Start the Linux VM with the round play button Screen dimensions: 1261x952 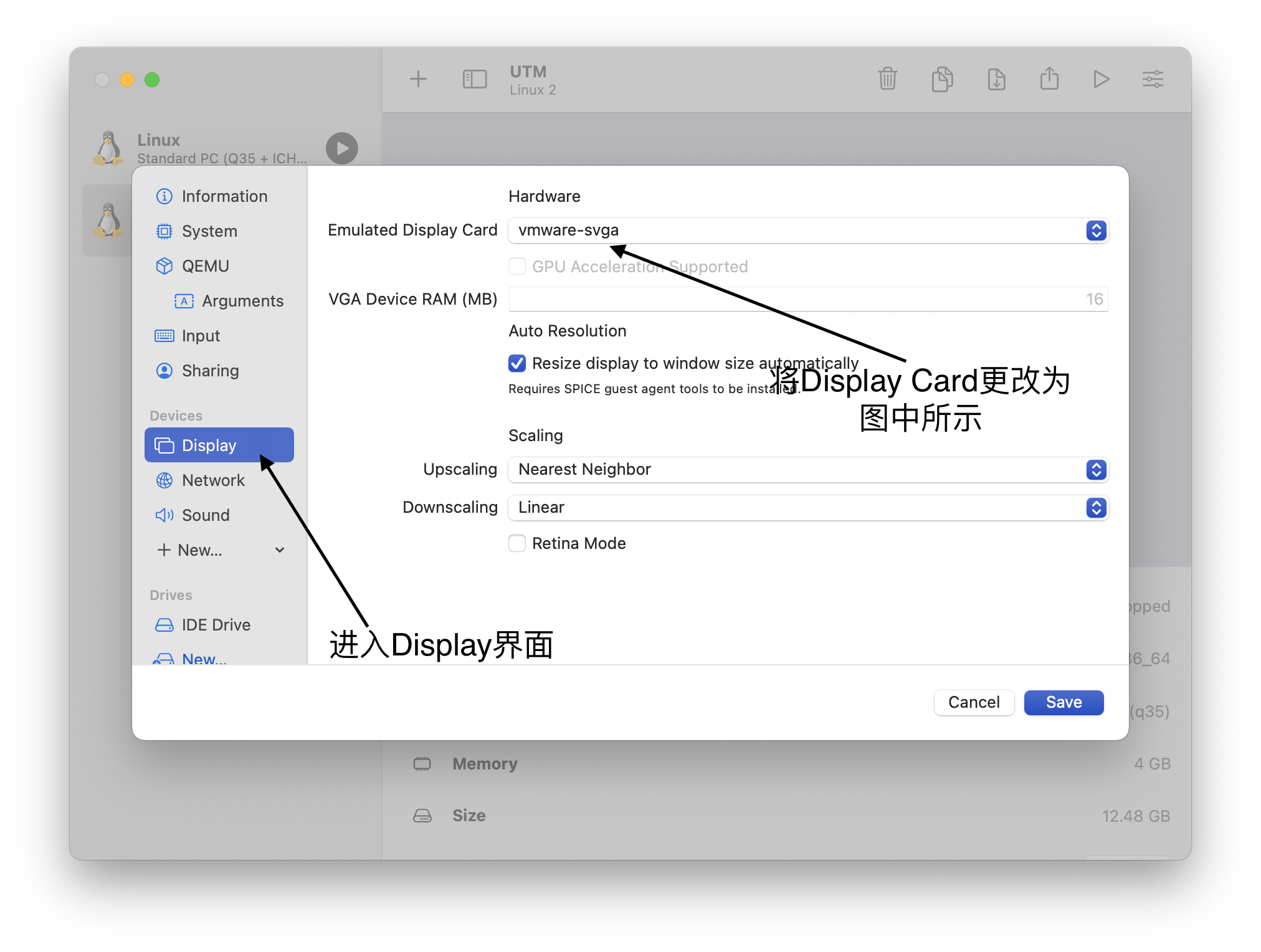342,148
